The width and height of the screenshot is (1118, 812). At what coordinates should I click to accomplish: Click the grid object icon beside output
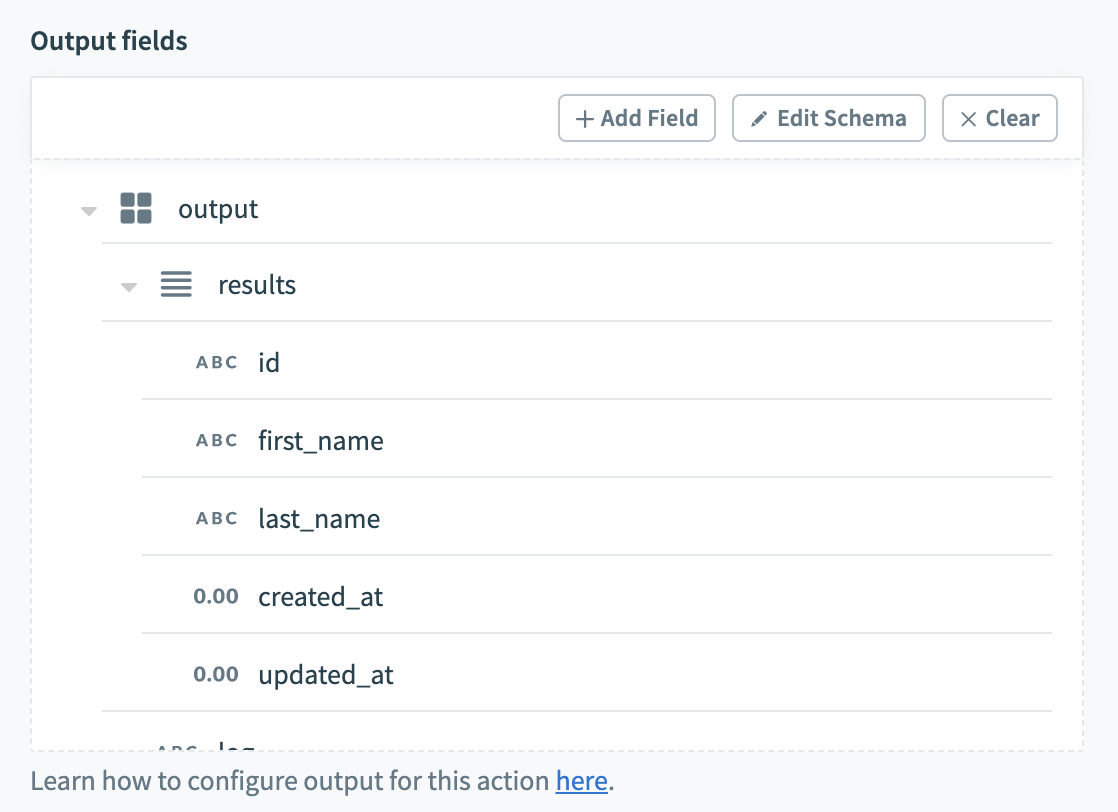136,209
